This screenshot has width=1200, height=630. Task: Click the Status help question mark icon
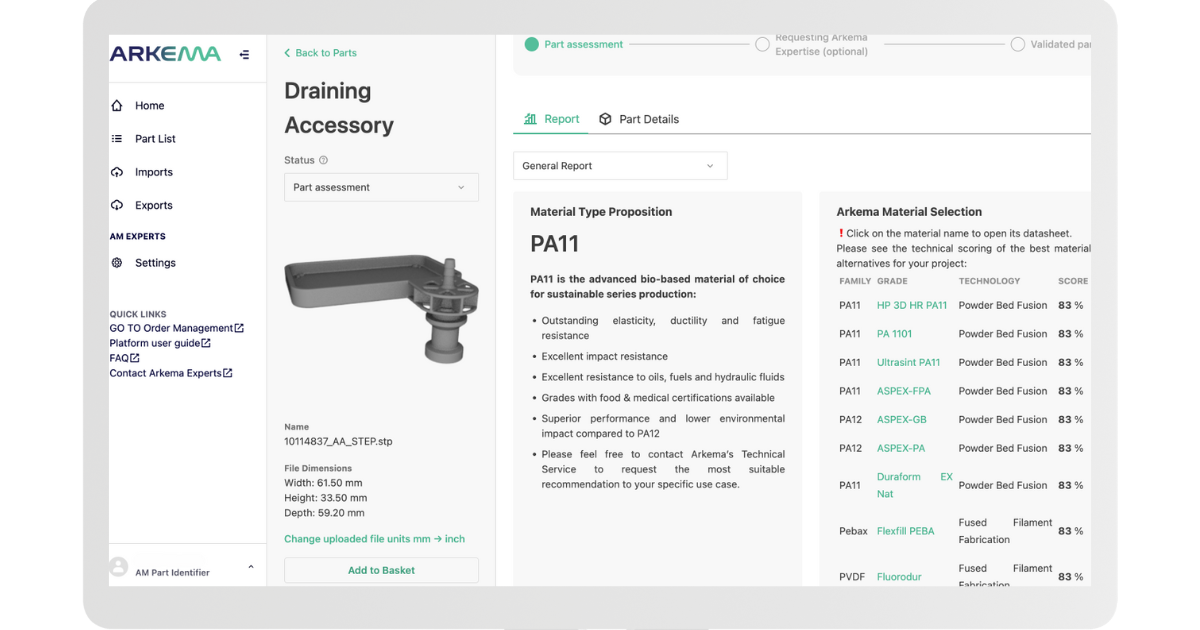[323, 159]
